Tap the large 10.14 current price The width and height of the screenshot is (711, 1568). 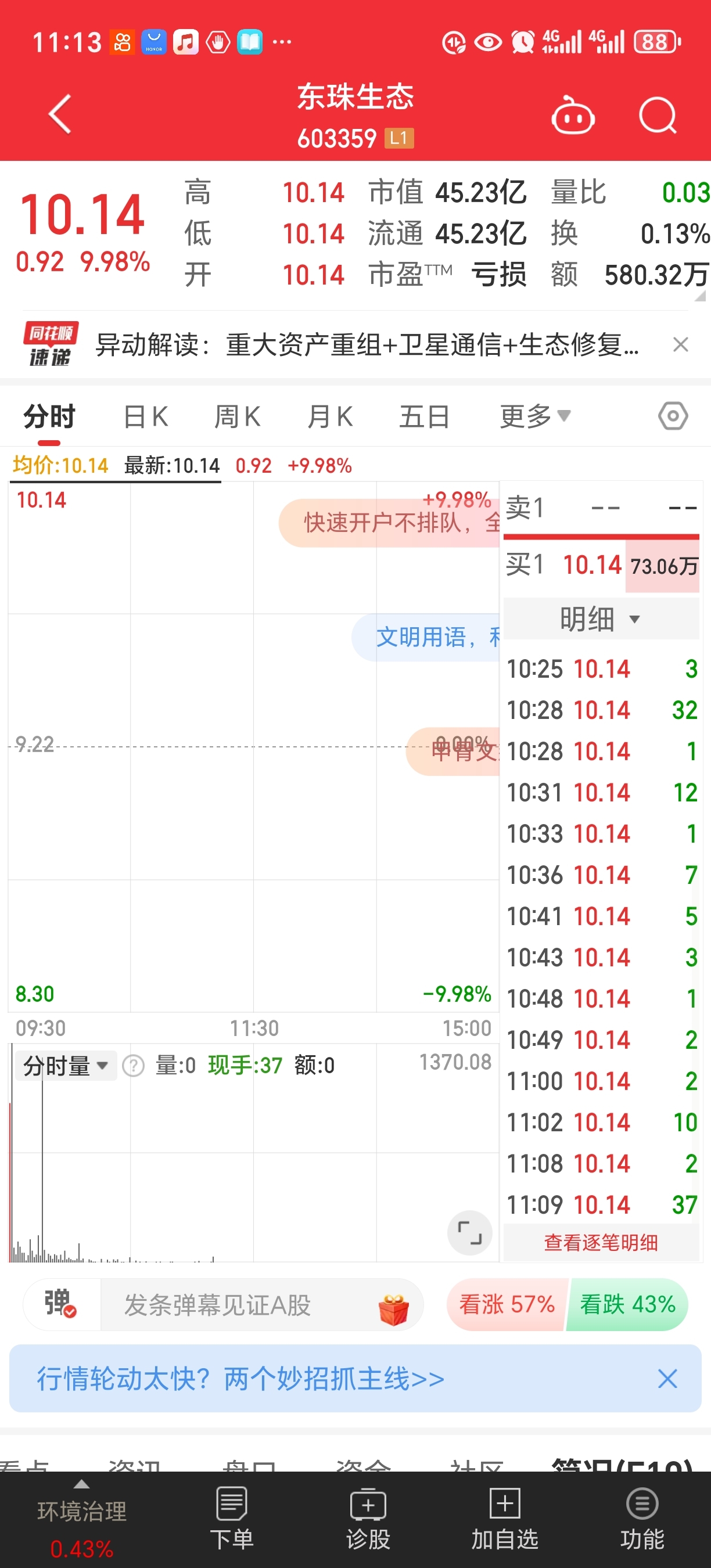tap(83, 214)
